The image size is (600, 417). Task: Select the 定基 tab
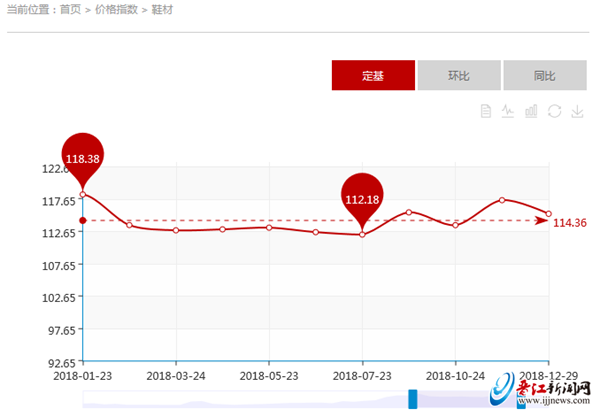[x=373, y=76]
